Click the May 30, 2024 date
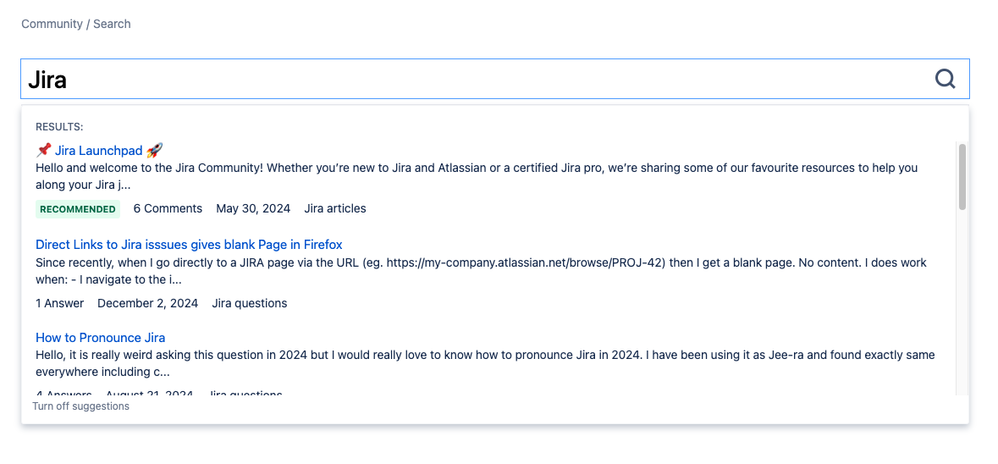 [x=253, y=208]
